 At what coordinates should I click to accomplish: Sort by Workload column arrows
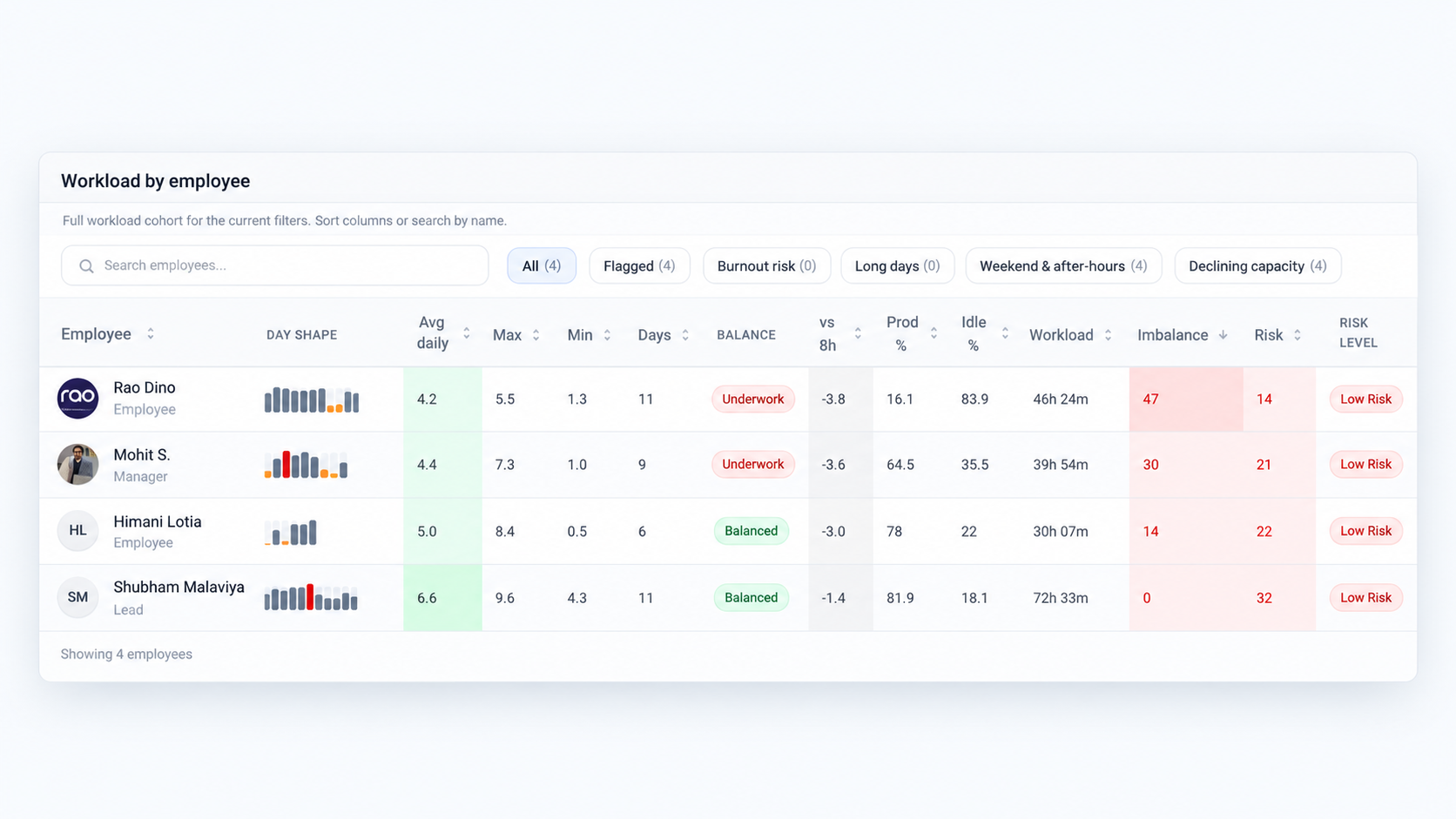pyautogui.click(x=1108, y=335)
